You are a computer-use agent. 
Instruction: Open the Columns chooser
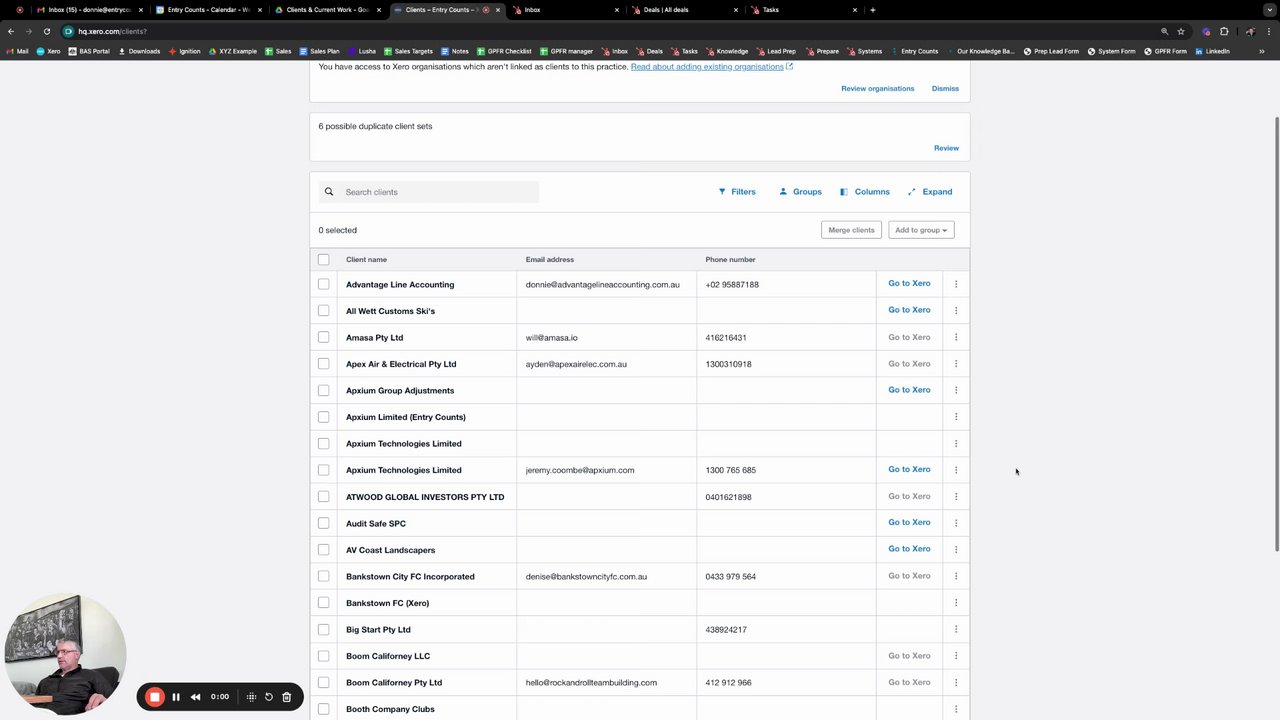(x=865, y=192)
